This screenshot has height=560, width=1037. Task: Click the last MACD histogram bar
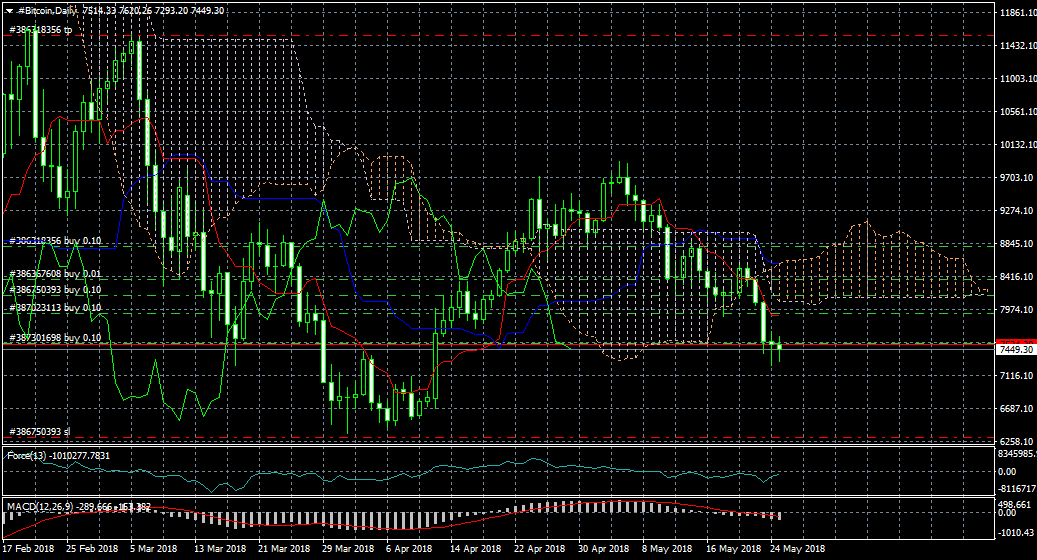pyautogui.click(x=779, y=515)
